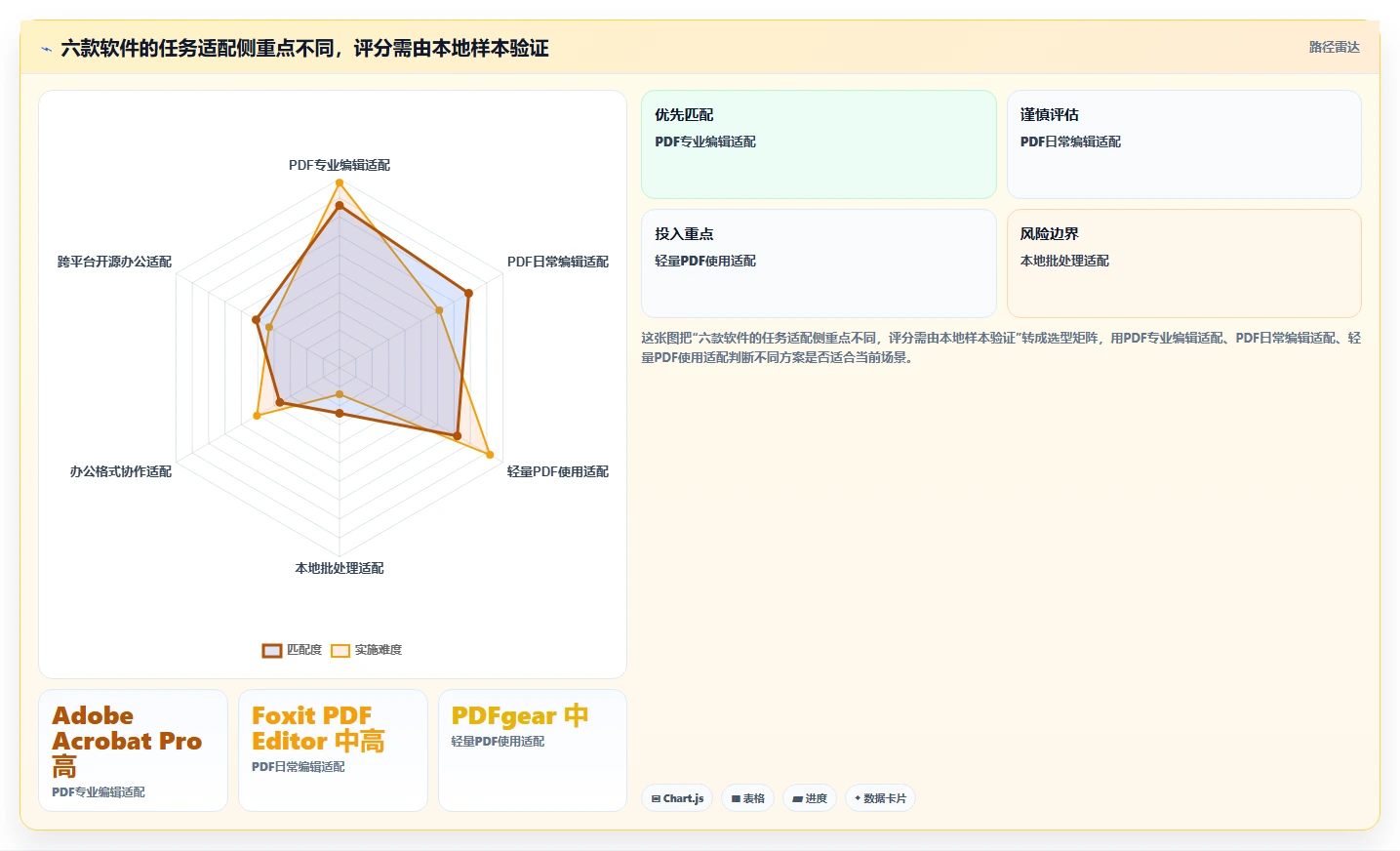This screenshot has width=1400, height=851.
Task: Click the 路径雷达 label in header
Action: [x=1334, y=47]
